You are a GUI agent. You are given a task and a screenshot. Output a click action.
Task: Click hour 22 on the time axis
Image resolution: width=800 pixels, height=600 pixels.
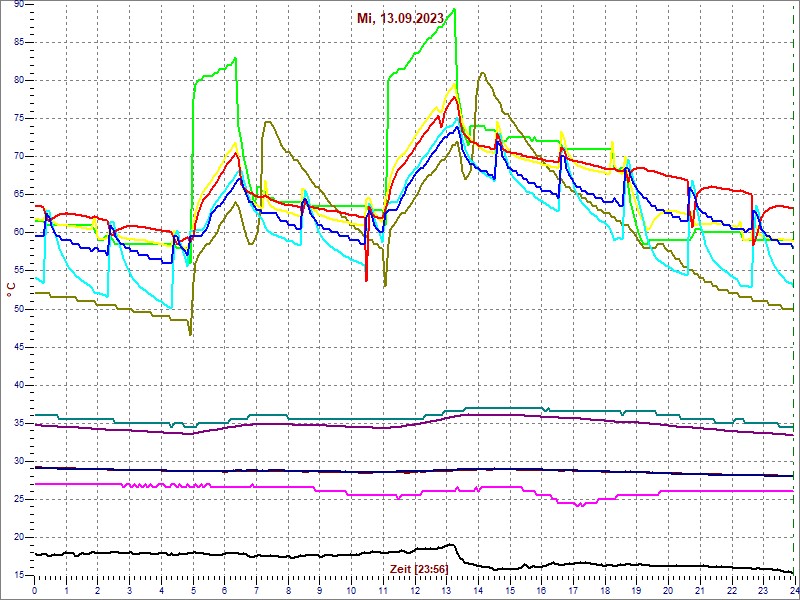coord(732,590)
